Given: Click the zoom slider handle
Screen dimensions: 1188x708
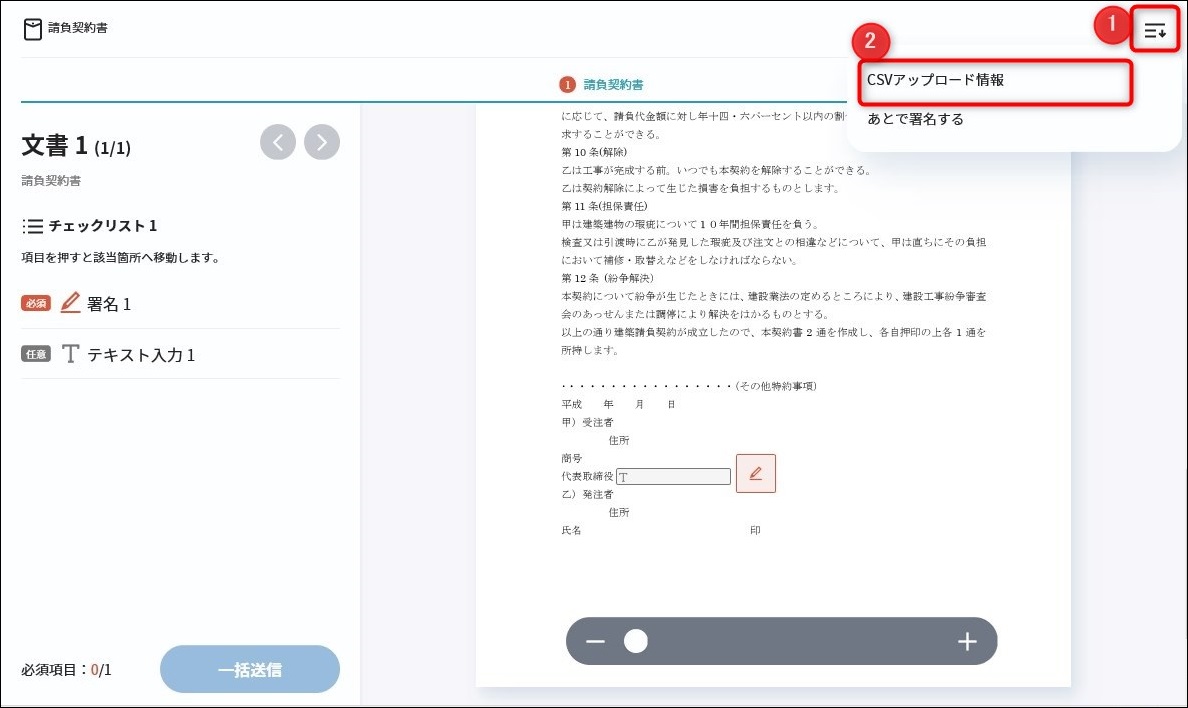Looking at the screenshot, I should (x=636, y=641).
